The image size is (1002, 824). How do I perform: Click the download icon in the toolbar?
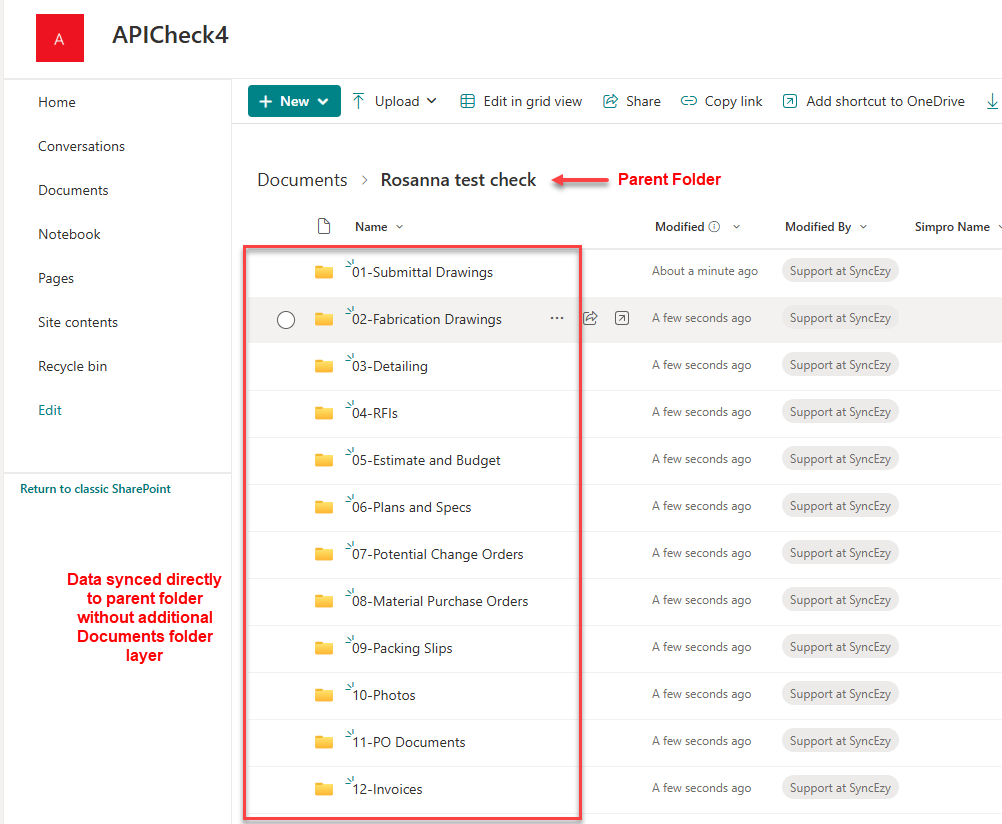[992, 101]
